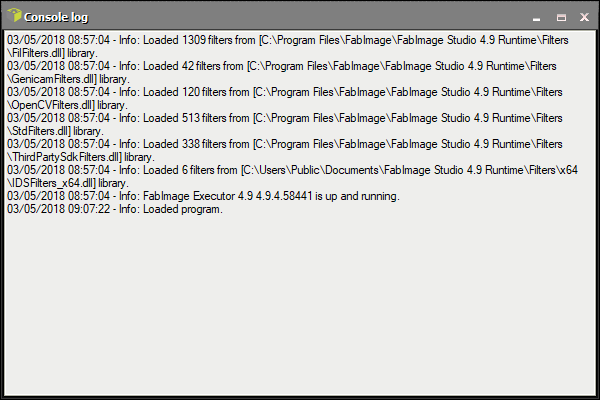Screen dimensions: 600x400
Task: Select the log line reporting 1309 filters loaded
Action: tap(288, 40)
